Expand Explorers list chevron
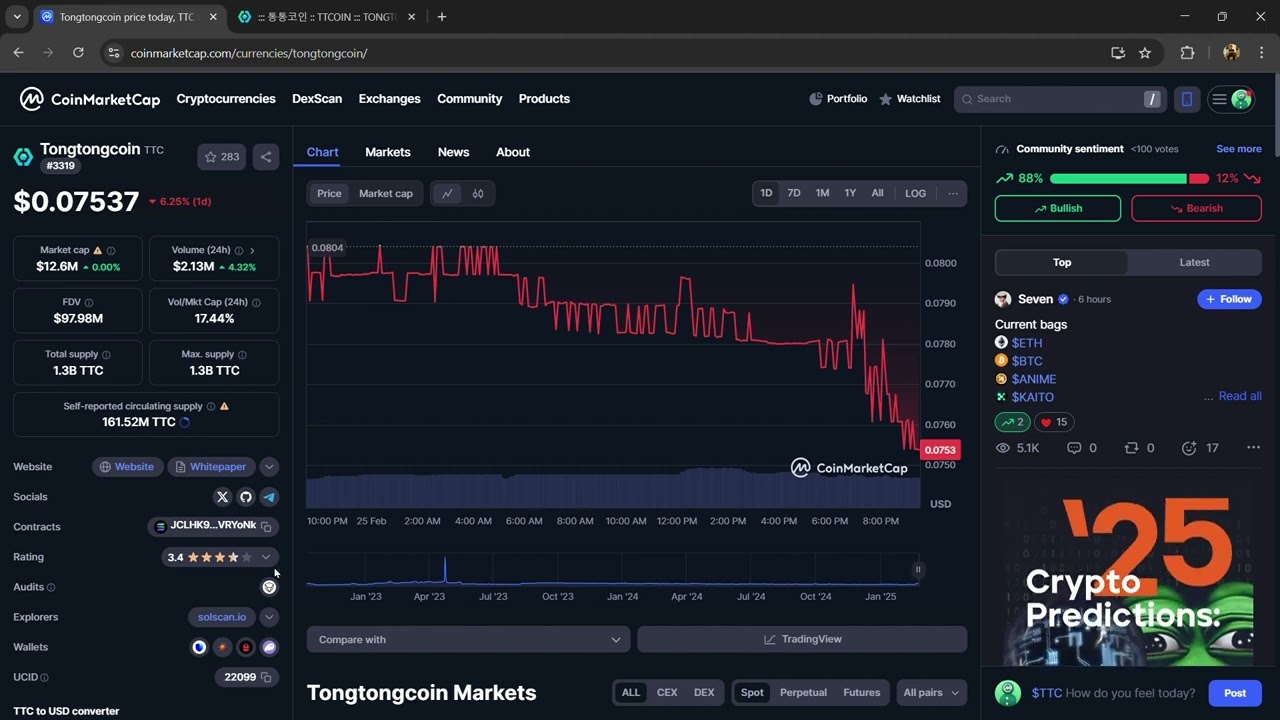Image resolution: width=1280 pixels, height=720 pixels. tap(269, 617)
